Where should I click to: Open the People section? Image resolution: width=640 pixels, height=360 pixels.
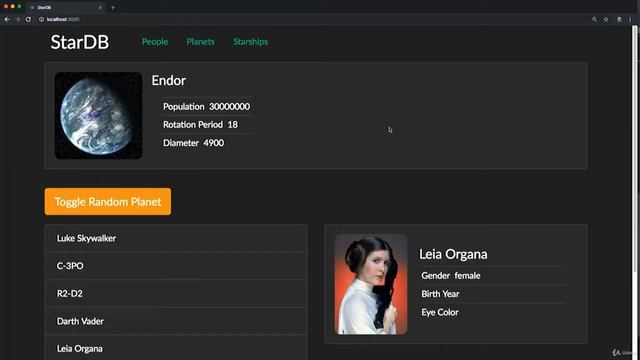click(x=155, y=42)
